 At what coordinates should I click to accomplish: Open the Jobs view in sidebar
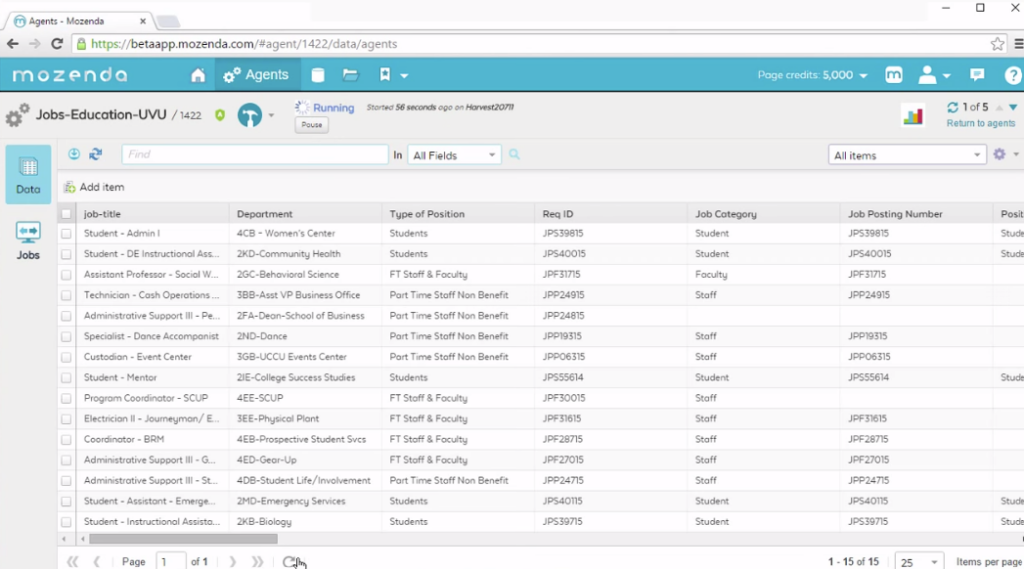click(28, 241)
